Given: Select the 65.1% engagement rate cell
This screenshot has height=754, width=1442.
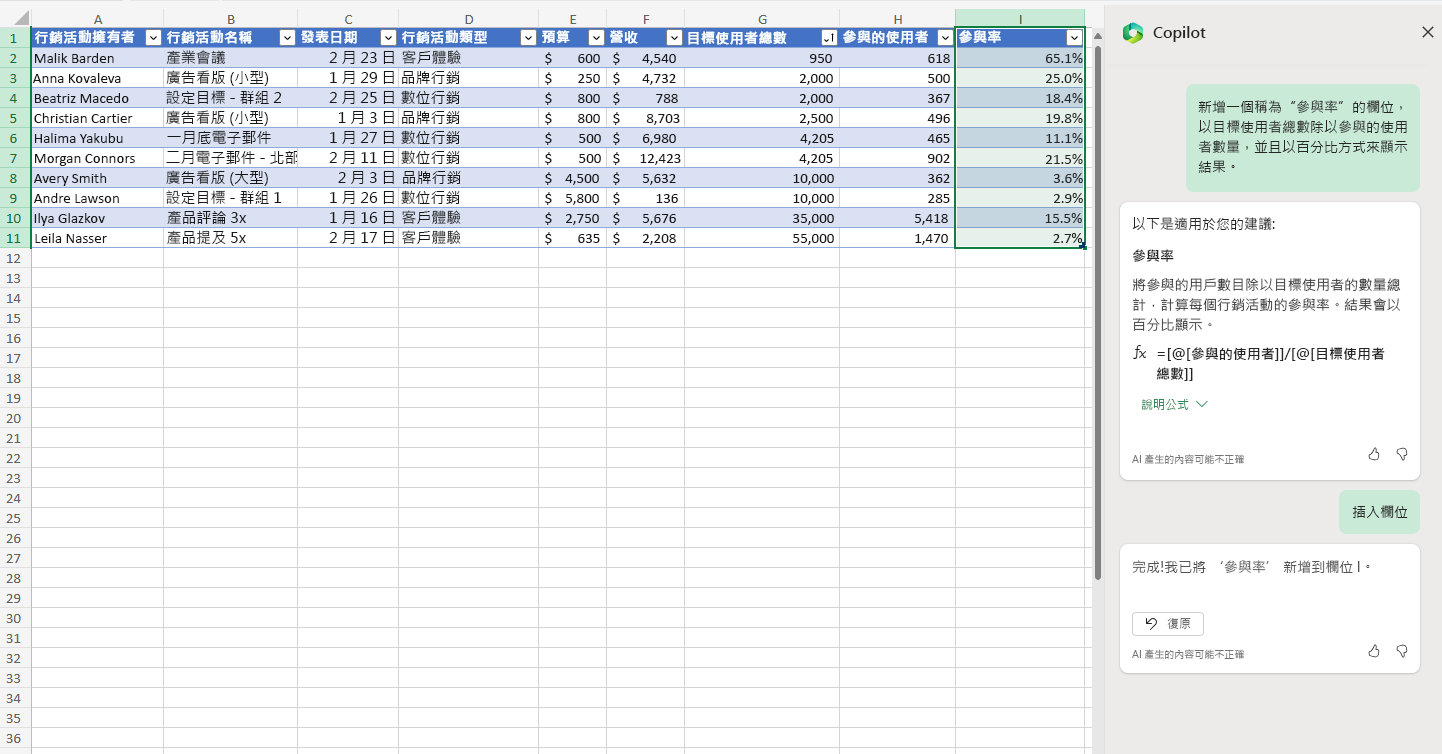Looking at the screenshot, I should 1020,58.
